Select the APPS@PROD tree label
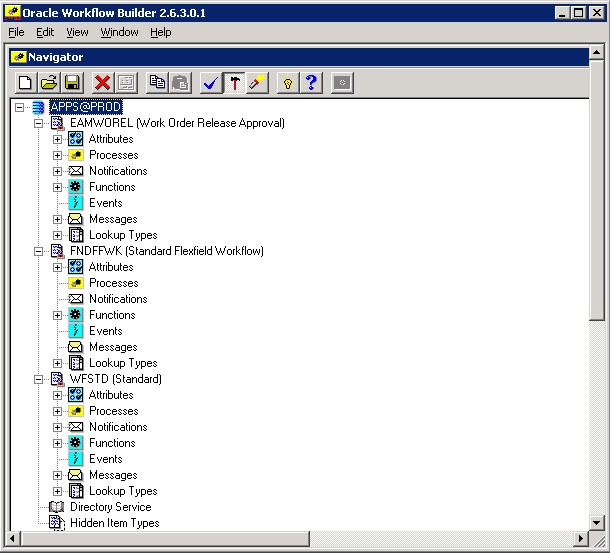 click(86, 107)
